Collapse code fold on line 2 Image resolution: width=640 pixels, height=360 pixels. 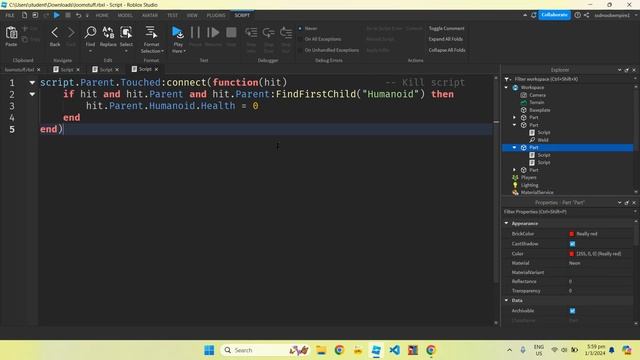pos(32,94)
